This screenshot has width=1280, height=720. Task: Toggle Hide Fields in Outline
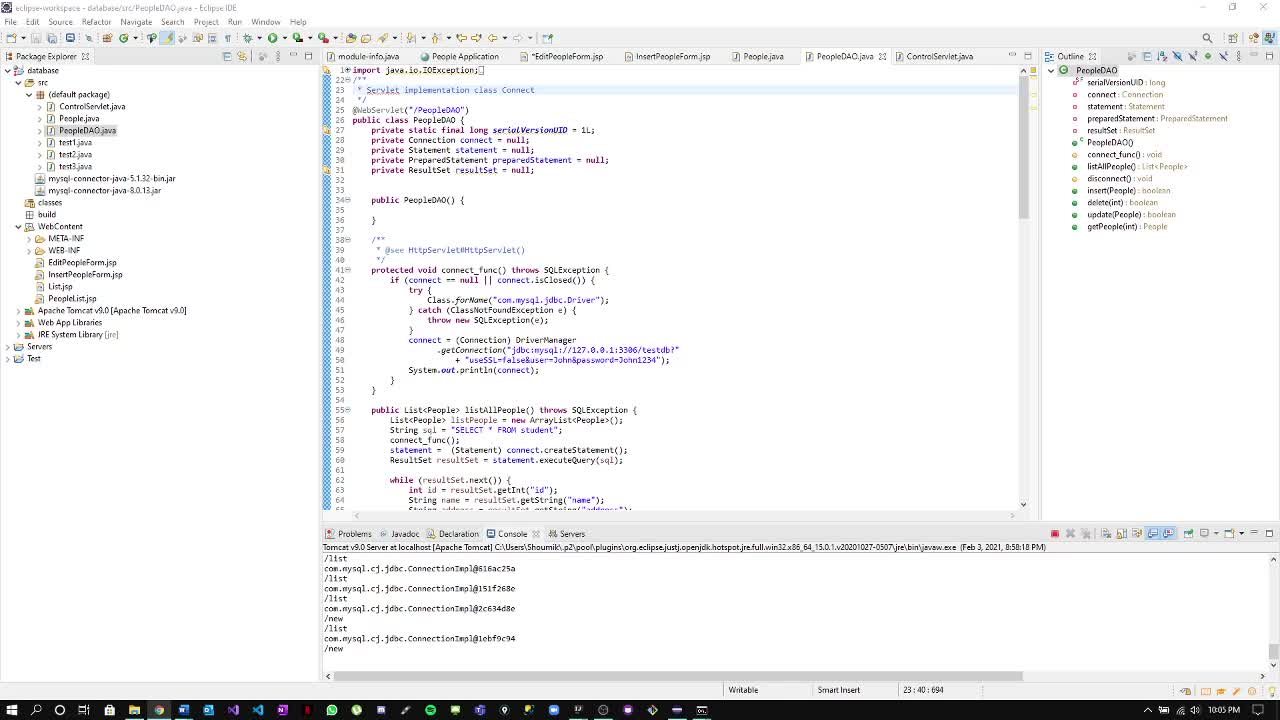tap(1178, 56)
